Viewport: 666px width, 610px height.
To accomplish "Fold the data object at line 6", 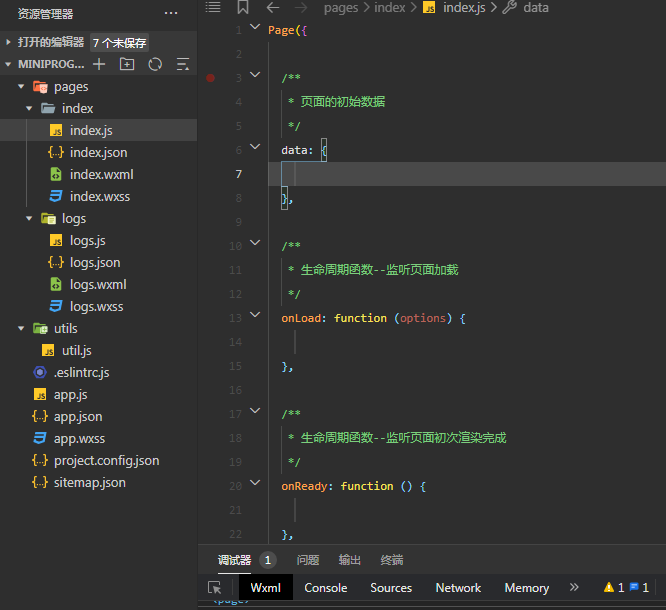I will (x=255, y=147).
